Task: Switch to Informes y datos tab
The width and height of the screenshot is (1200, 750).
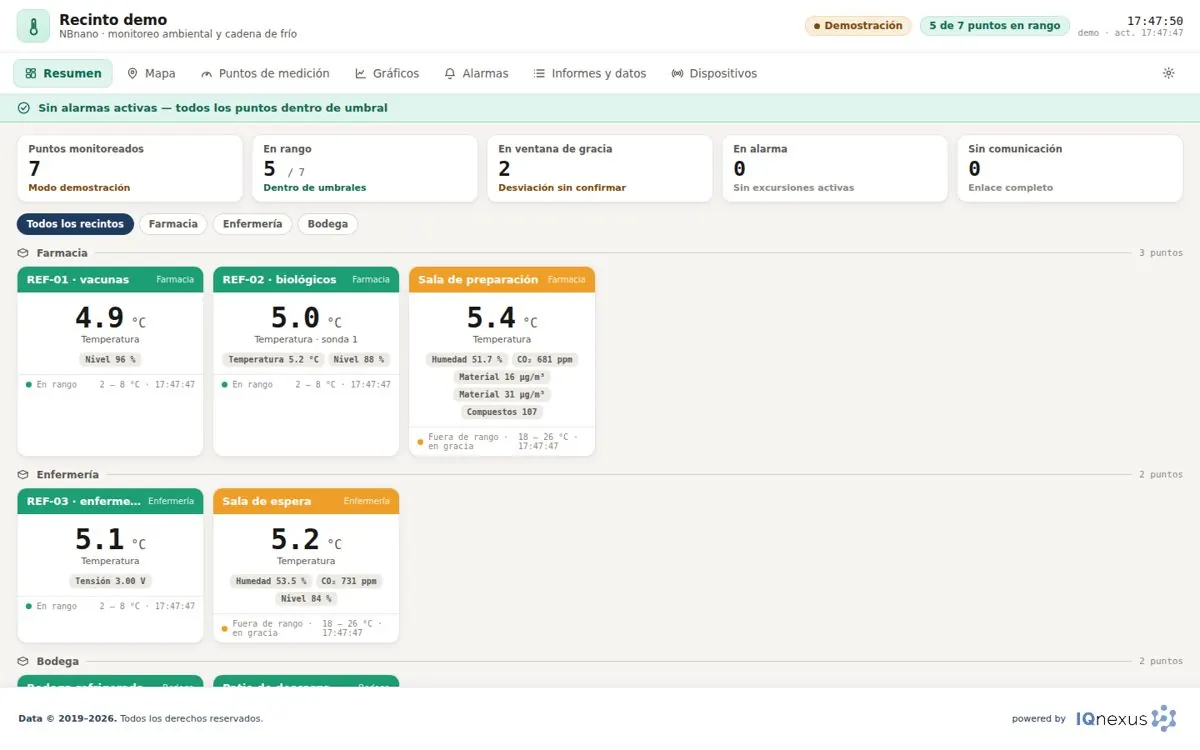Action: (x=590, y=73)
